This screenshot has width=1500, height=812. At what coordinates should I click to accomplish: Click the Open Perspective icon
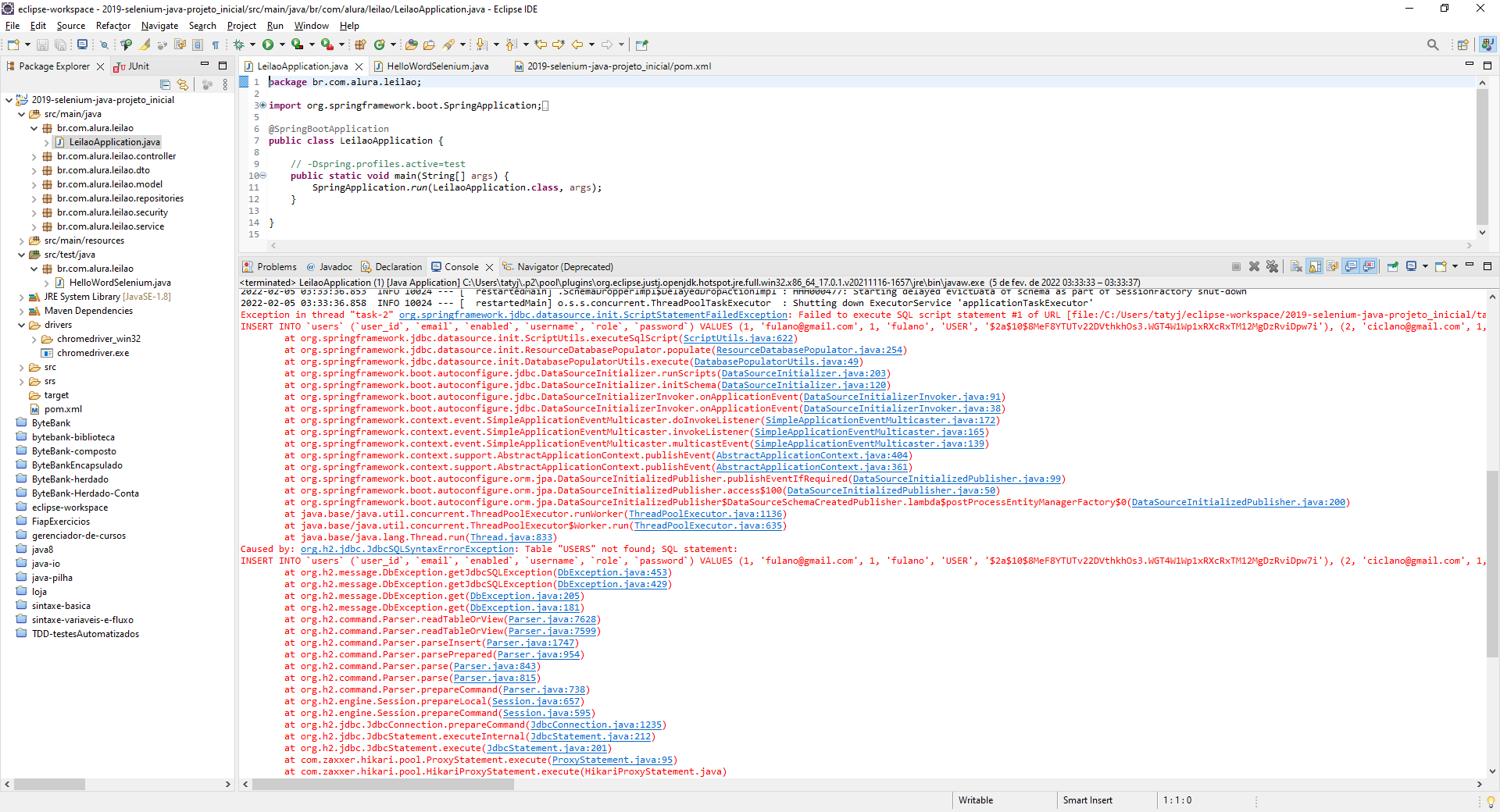coord(1462,45)
